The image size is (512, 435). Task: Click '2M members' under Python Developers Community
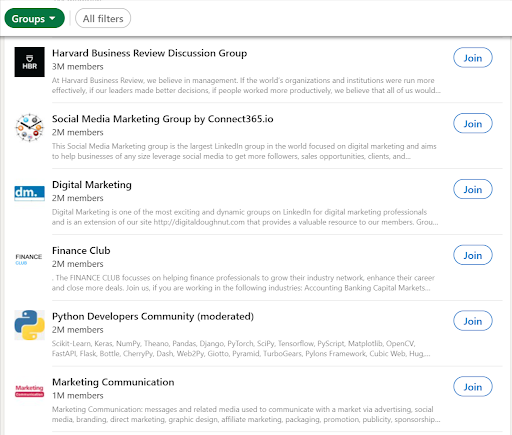(78, 330)
